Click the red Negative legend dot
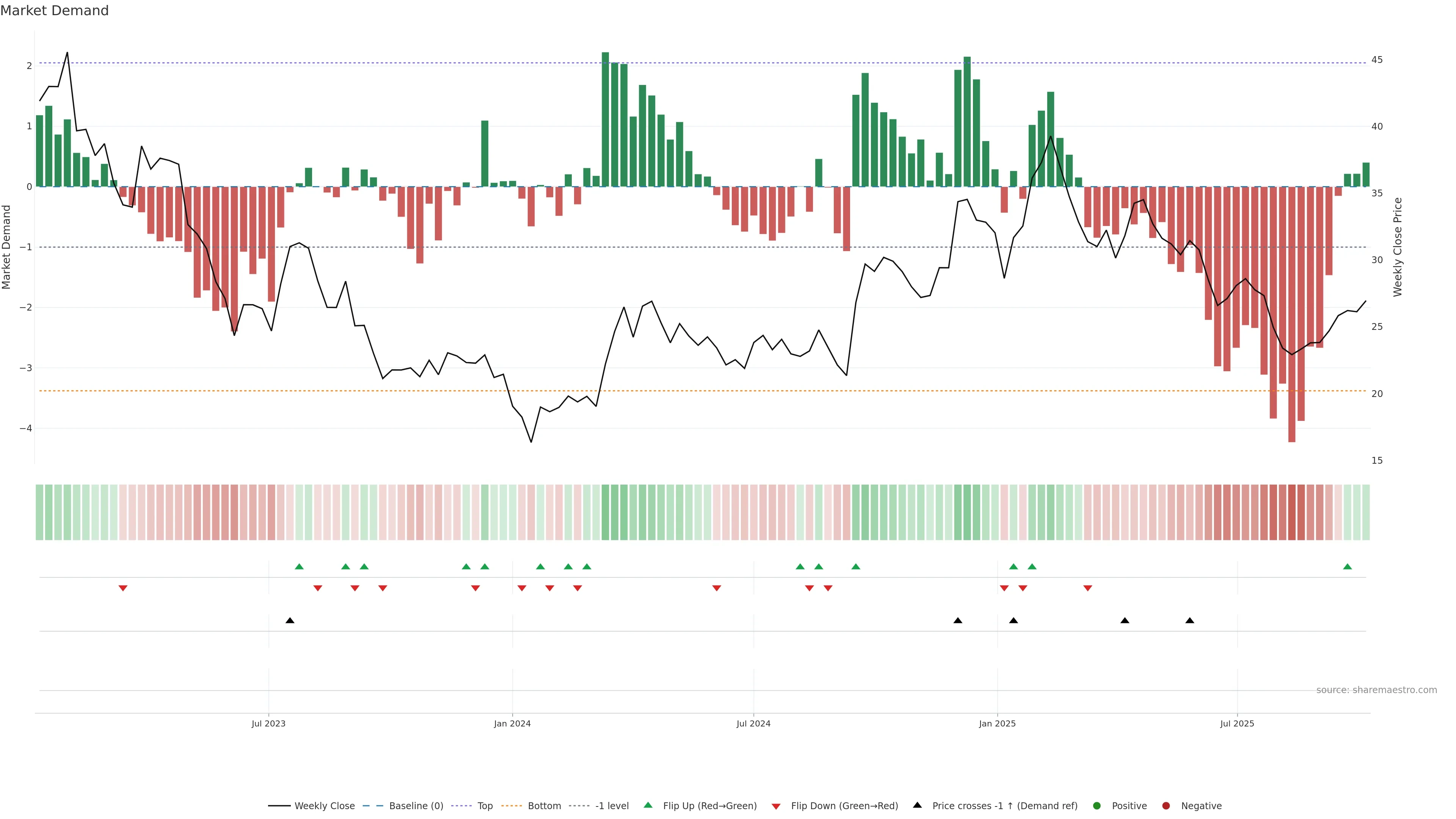 click(x=1166, y=806)
